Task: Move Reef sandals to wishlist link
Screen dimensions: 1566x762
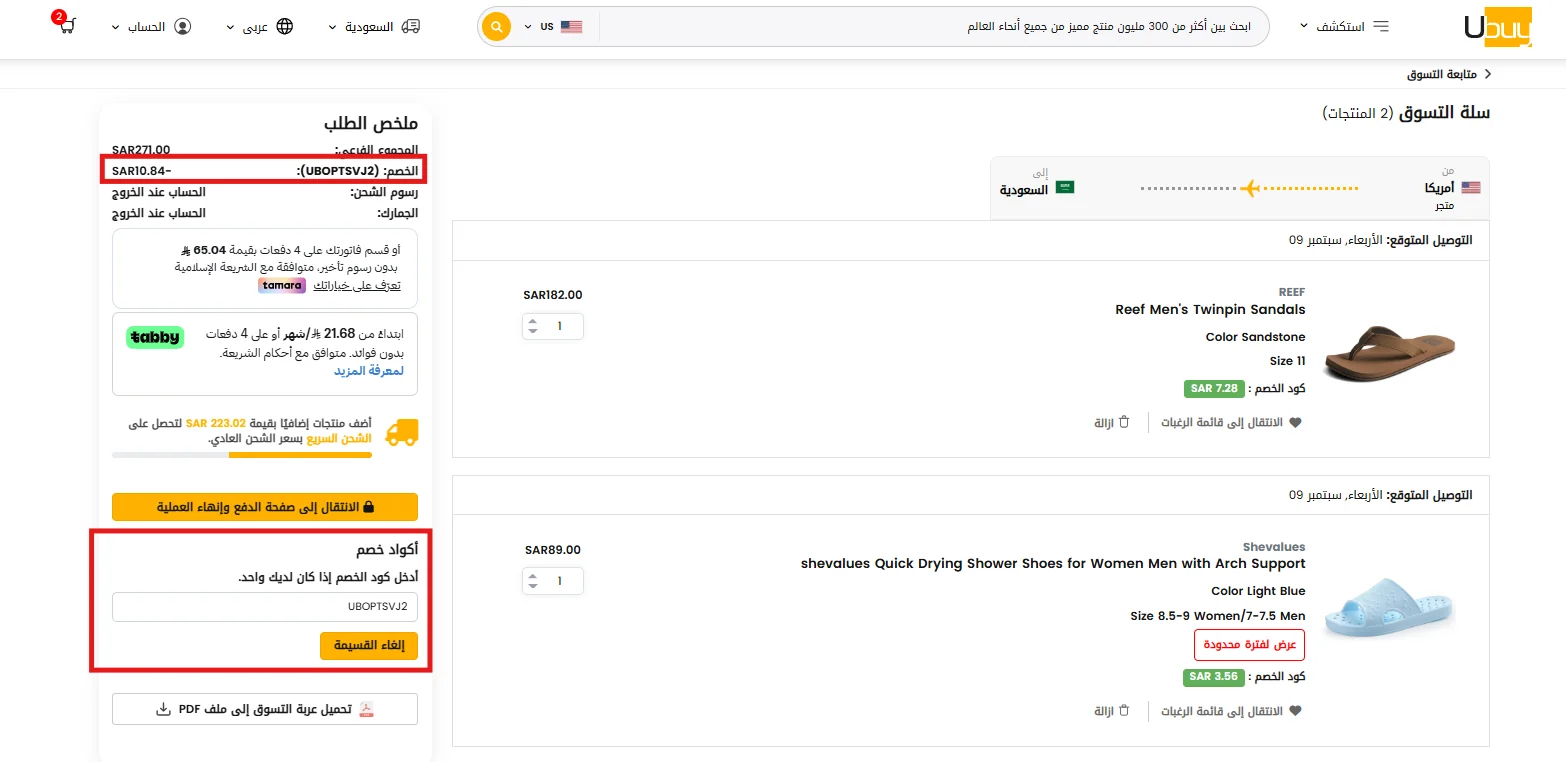Action: (x=1231, y=423)
